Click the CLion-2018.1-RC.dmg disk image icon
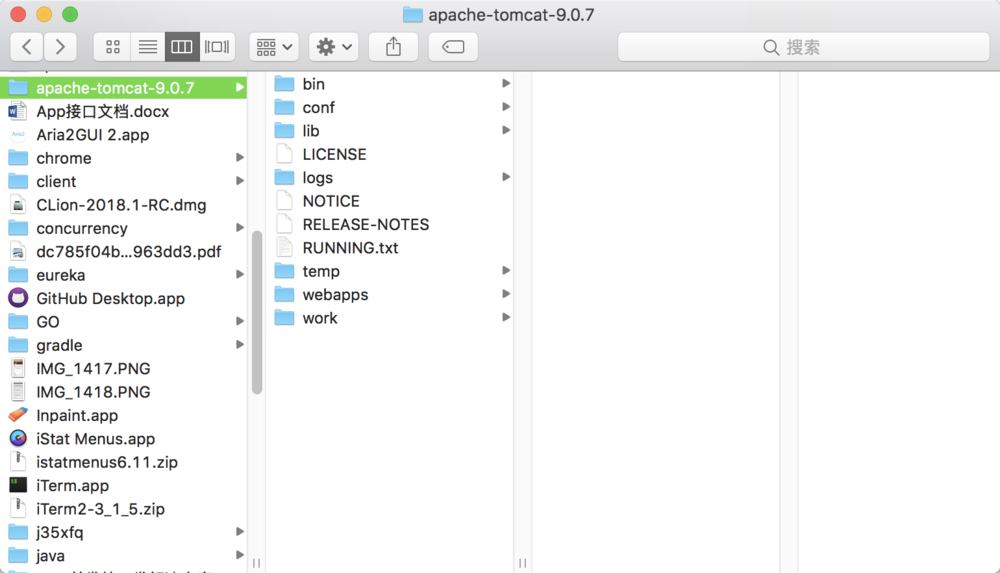The width and height of the screenshot is (1000, 573). (x=18, y=205)
